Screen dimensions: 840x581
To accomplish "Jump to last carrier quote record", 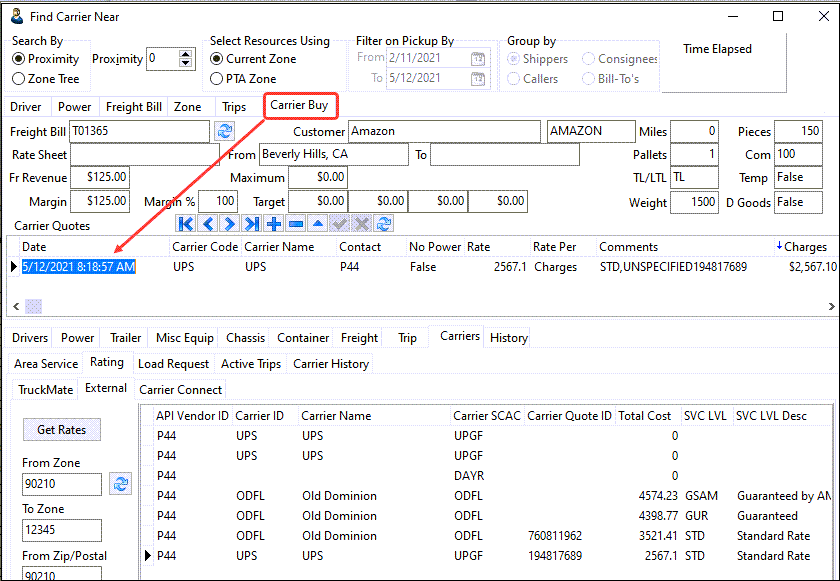I will pyautogui.click(x=252, y=224).
